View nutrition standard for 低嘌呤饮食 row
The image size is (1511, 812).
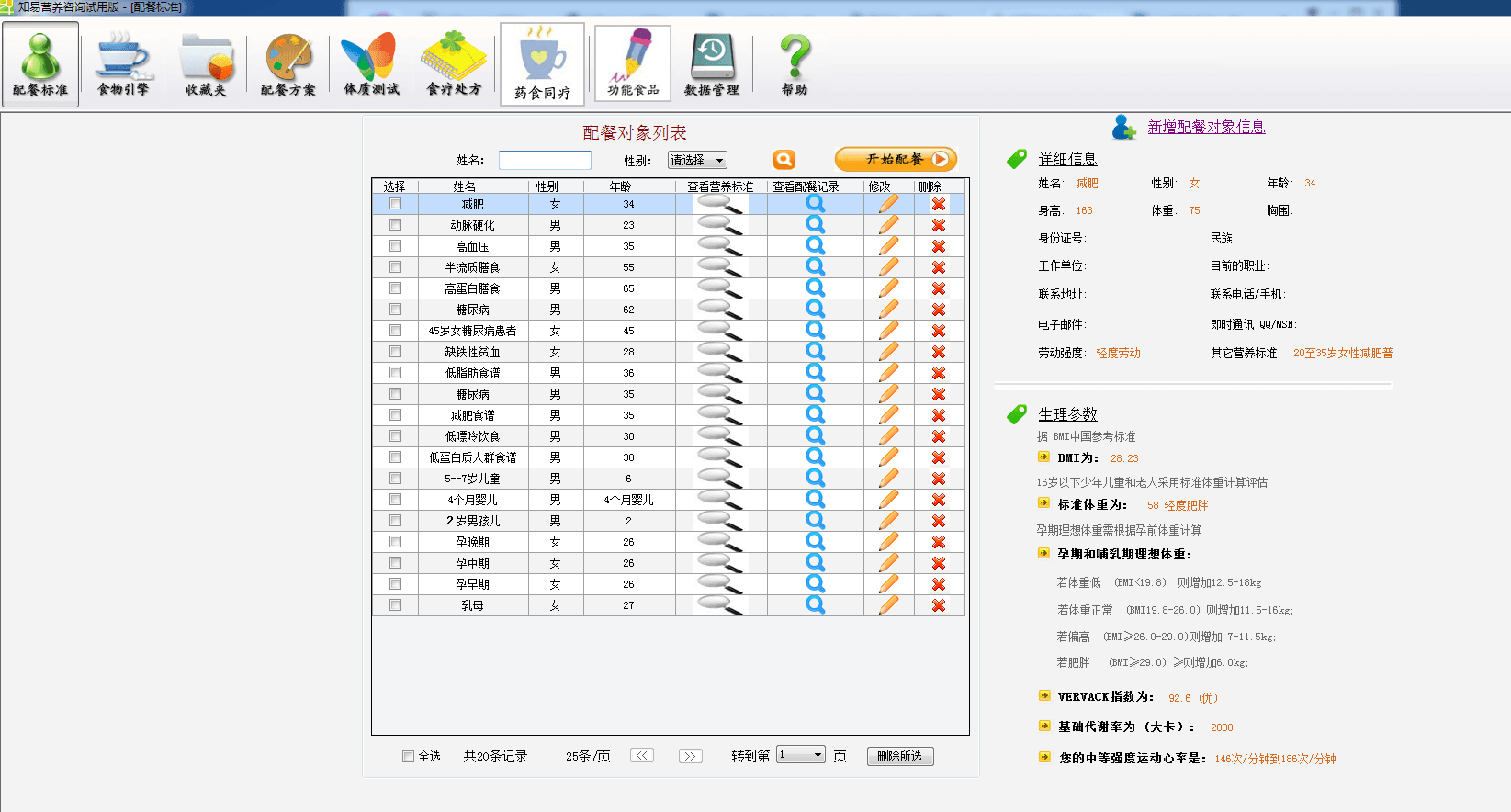(720, 436)
